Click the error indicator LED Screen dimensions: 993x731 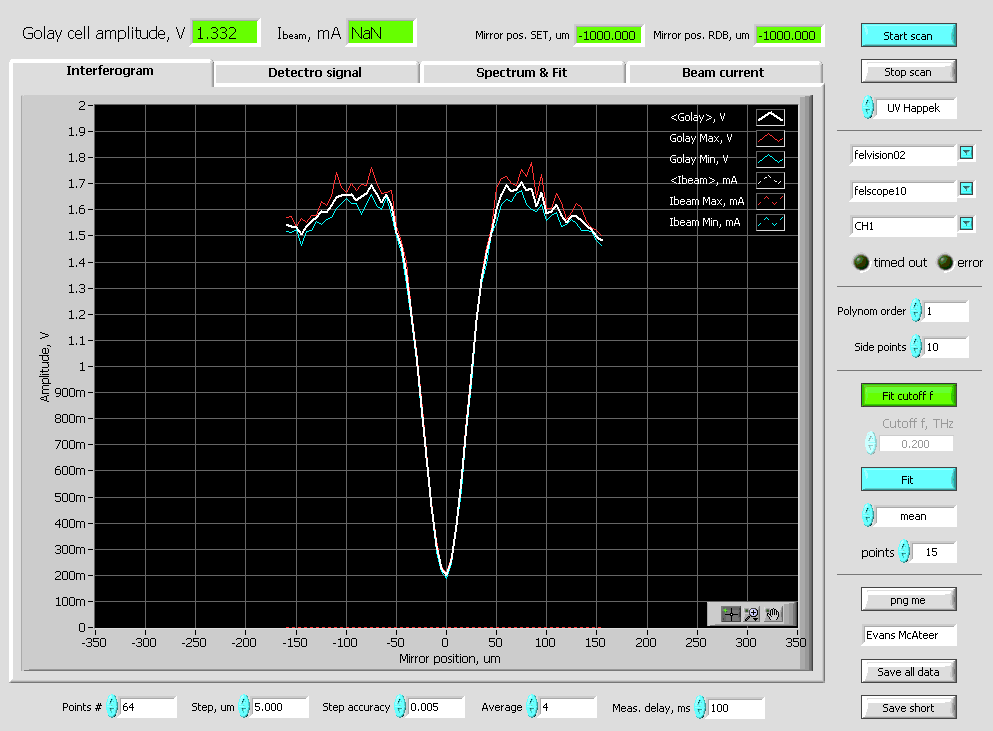click(945, 262)
